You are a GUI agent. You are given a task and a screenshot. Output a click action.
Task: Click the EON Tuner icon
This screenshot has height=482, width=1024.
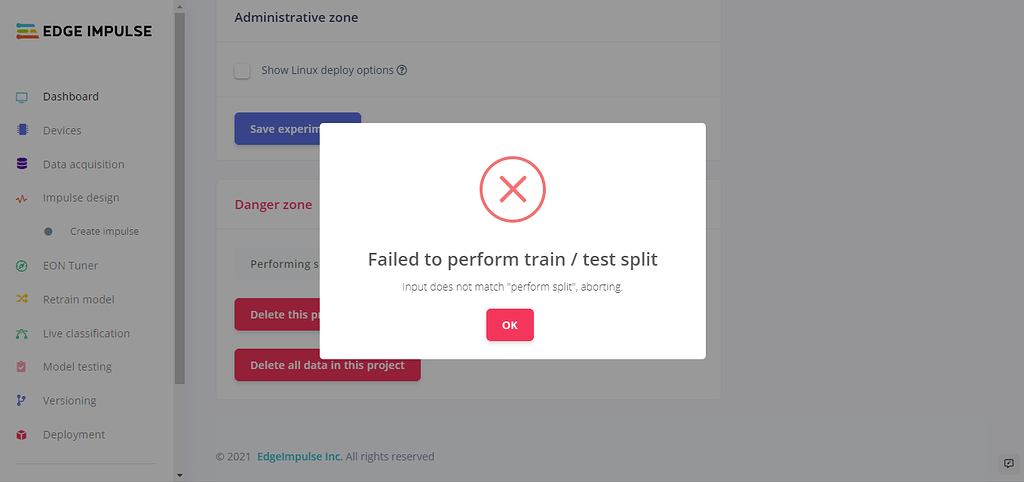pos(21,266)
